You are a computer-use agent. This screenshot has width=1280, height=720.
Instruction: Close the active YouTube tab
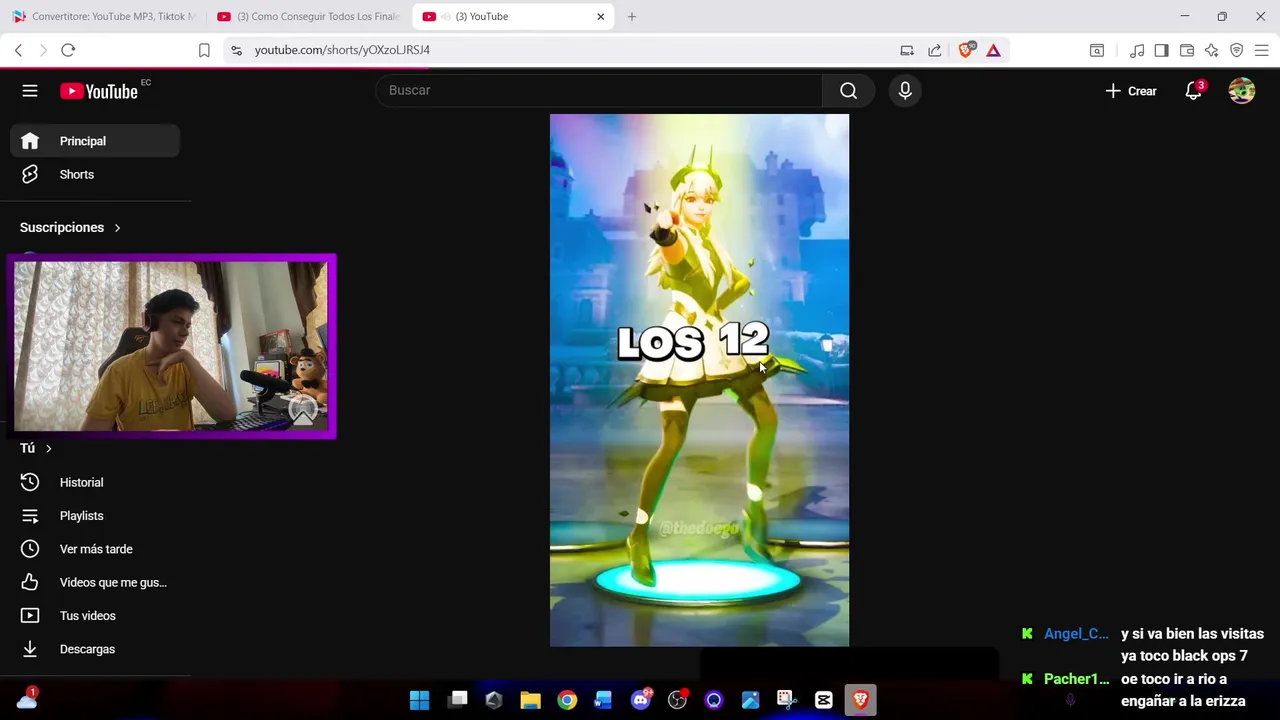601,17
